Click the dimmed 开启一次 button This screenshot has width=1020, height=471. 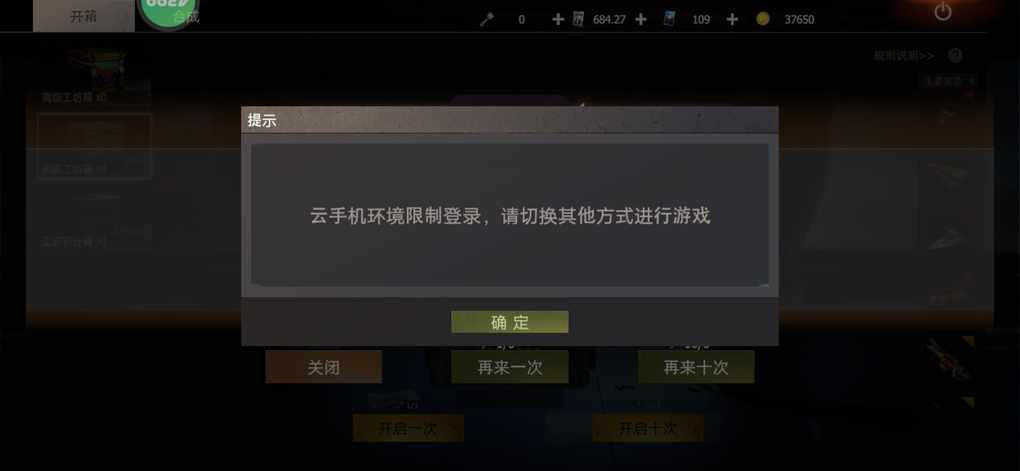click(x=408, y=428)
